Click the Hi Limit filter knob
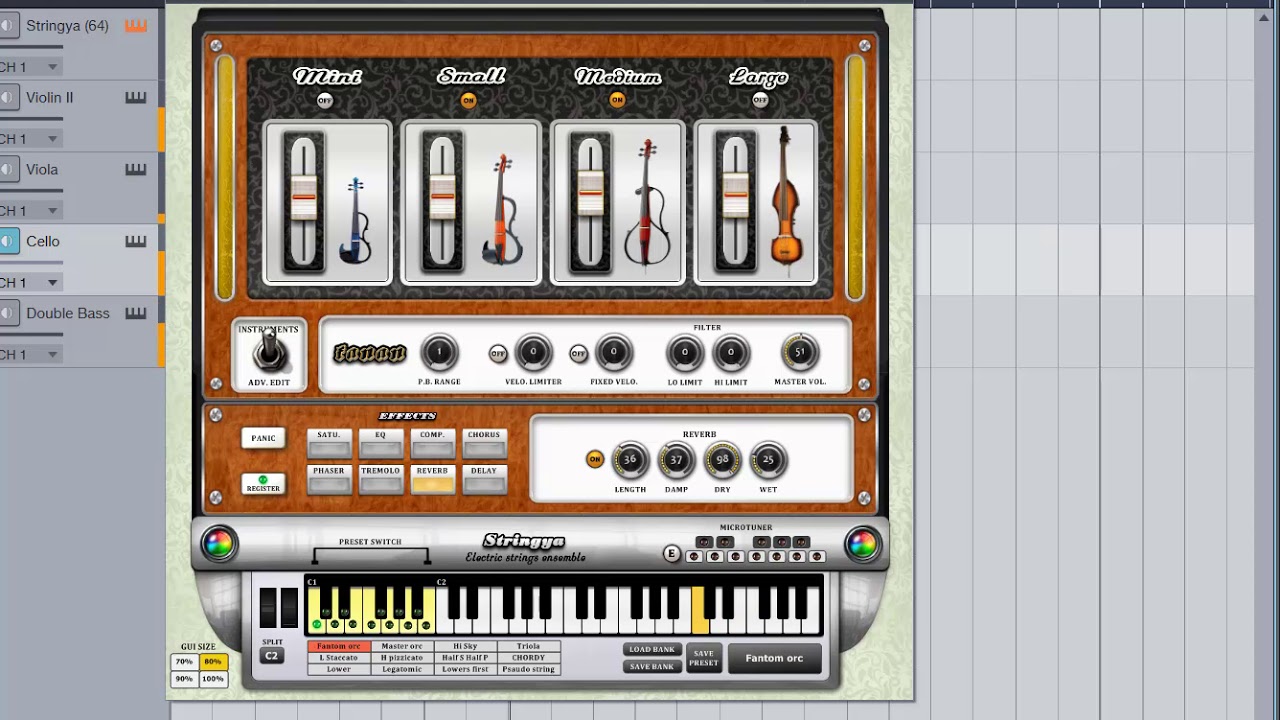This screenshot has height=720, width=1280. click(x=731, y=352)
